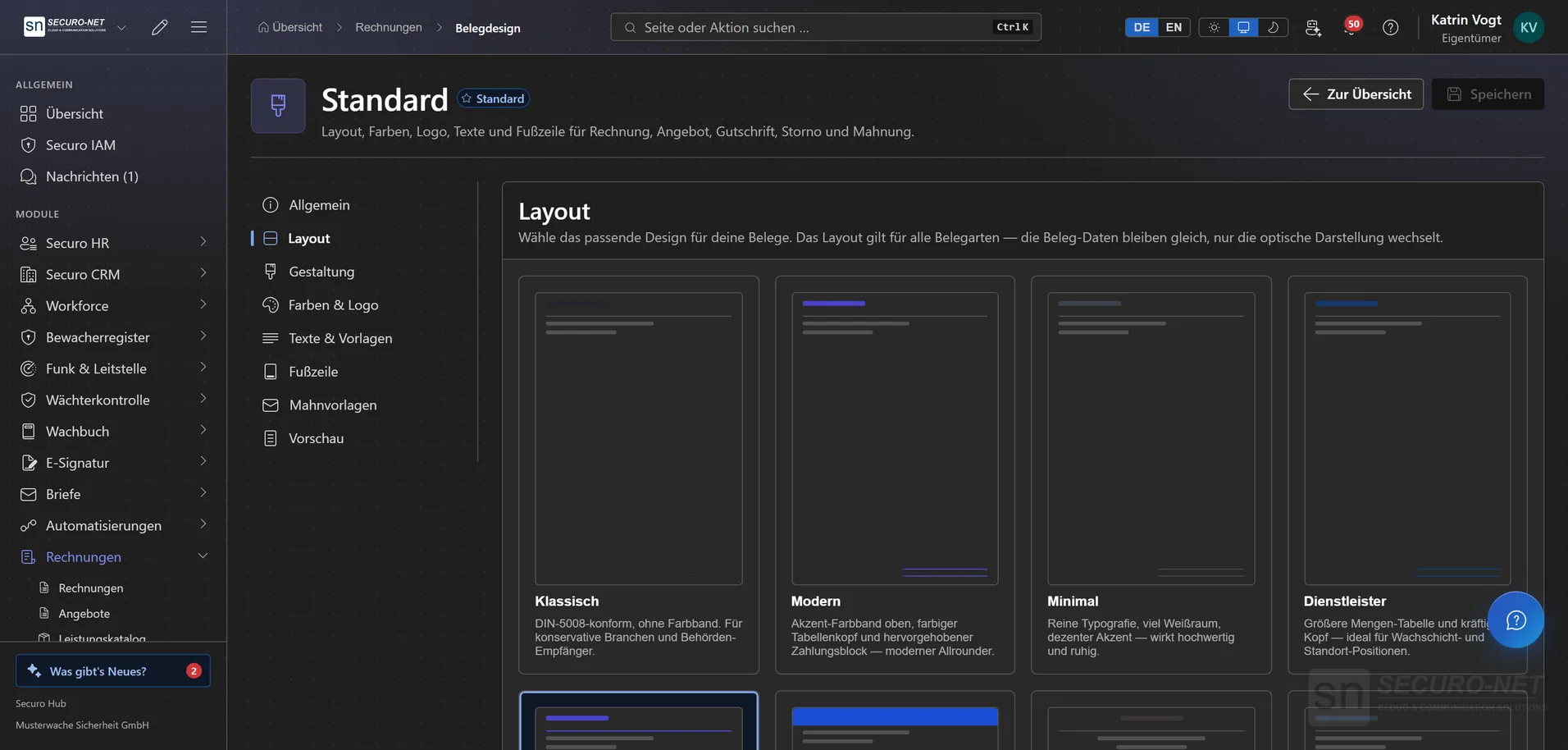Viewport: 1568px width, 750px height.
Task: Click the Zur Übersicht button
Action: click(1356, 94)
